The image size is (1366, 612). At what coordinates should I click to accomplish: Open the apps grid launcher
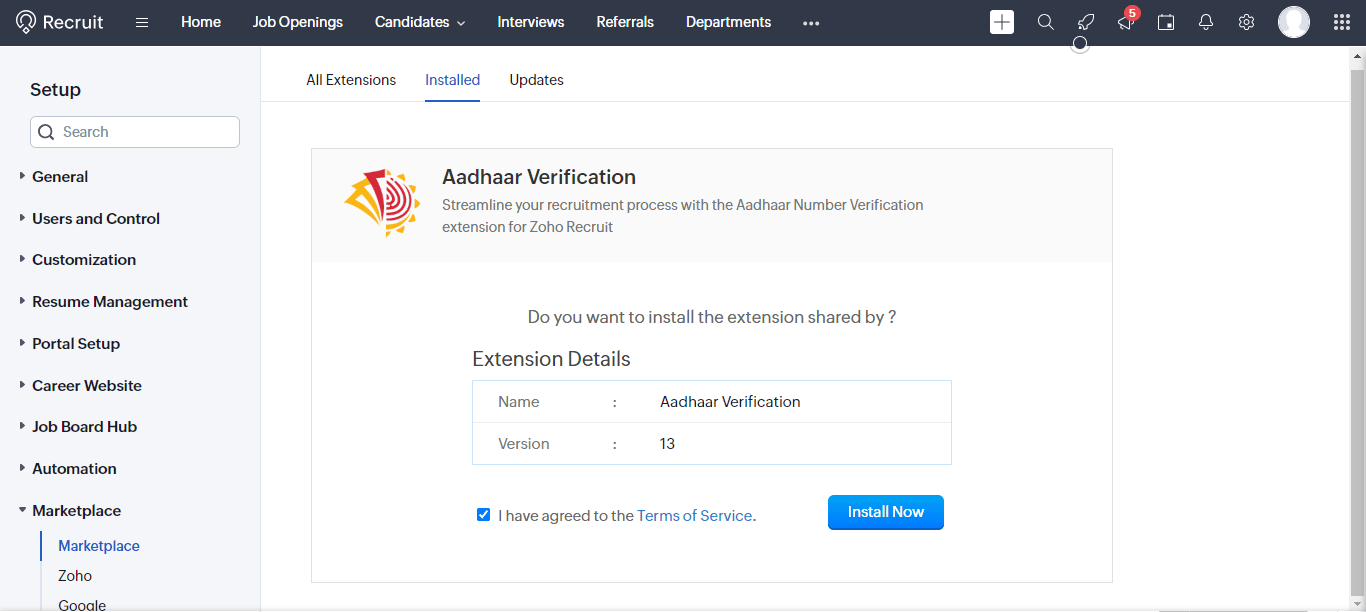[1342, 22]
